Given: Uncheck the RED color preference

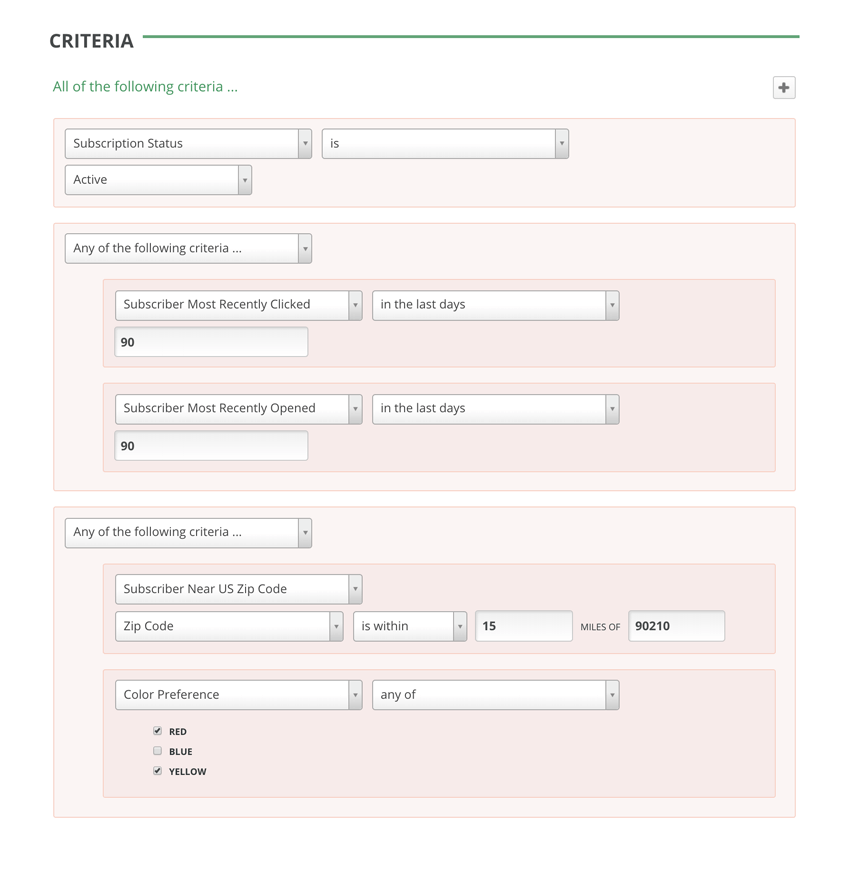Looking at the screenshot, I should 157,731.
